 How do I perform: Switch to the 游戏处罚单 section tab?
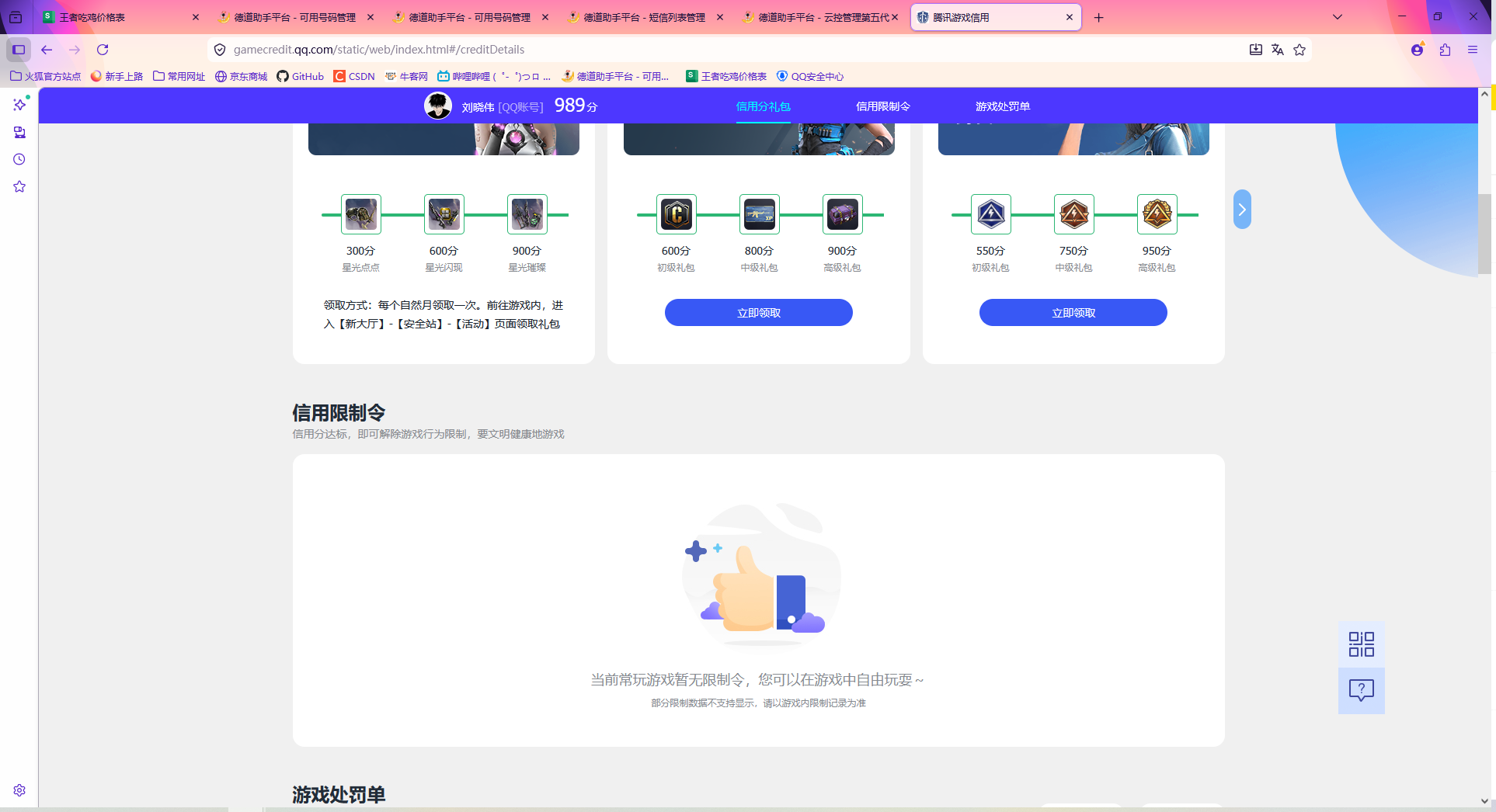coord(1002,106)
